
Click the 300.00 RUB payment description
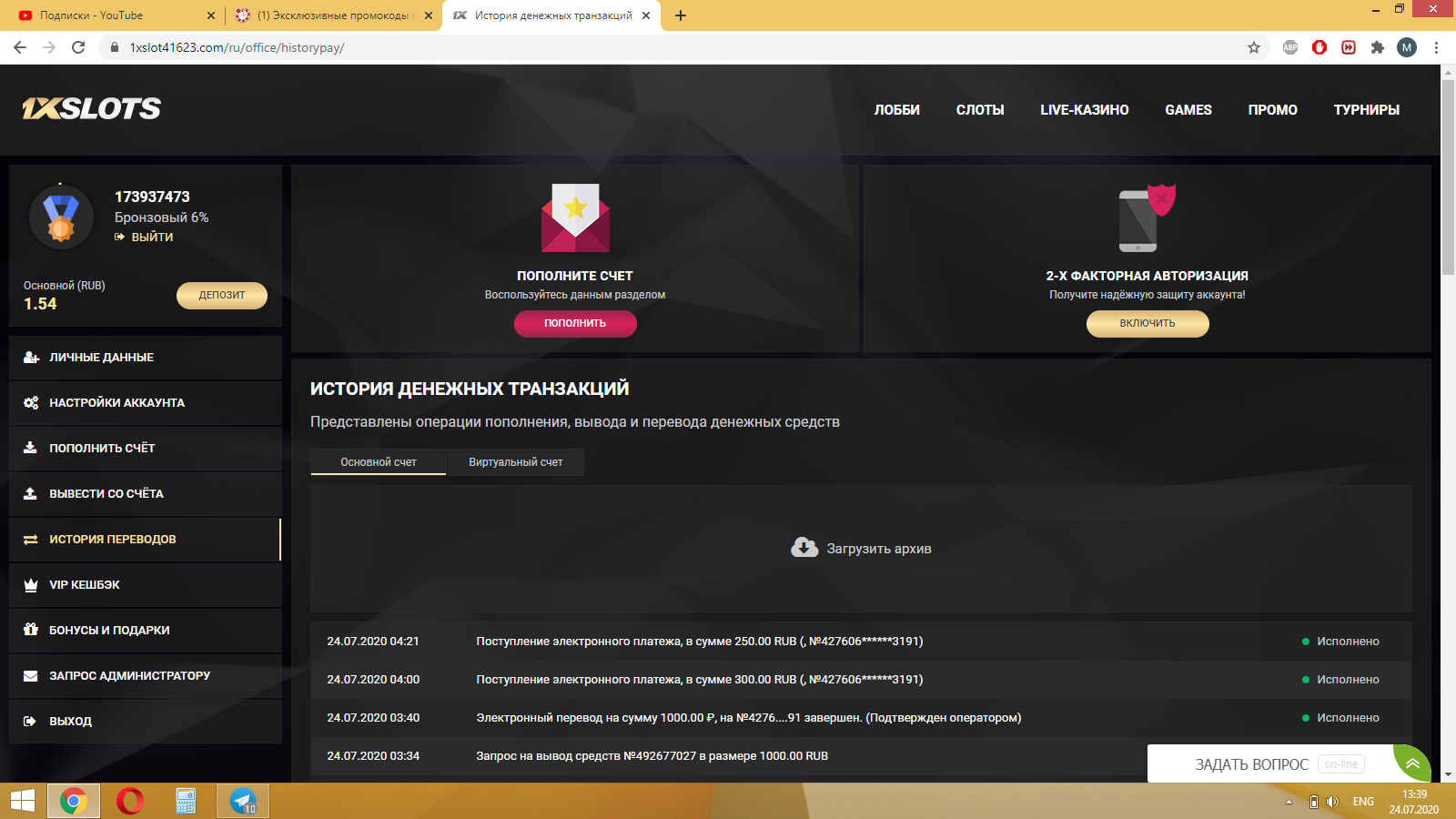click(699, 680)
